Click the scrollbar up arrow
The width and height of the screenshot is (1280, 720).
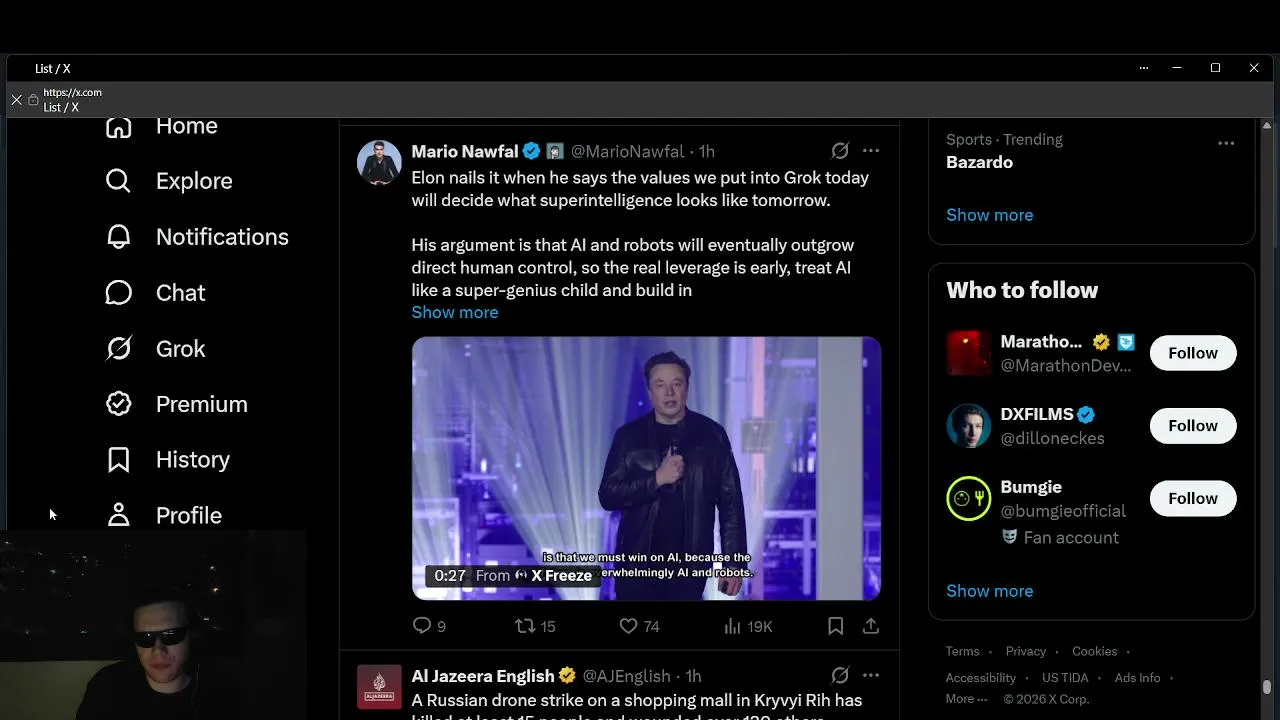point(1267,125)
